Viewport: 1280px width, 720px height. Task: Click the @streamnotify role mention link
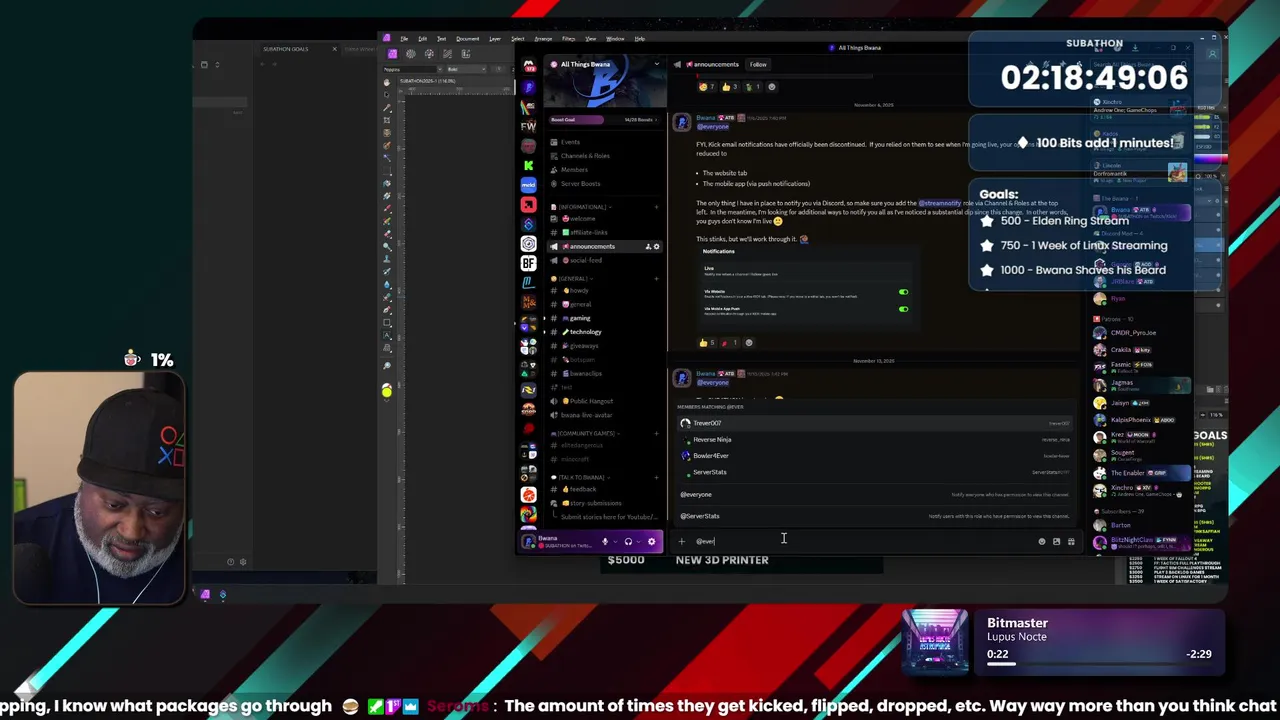939,203
